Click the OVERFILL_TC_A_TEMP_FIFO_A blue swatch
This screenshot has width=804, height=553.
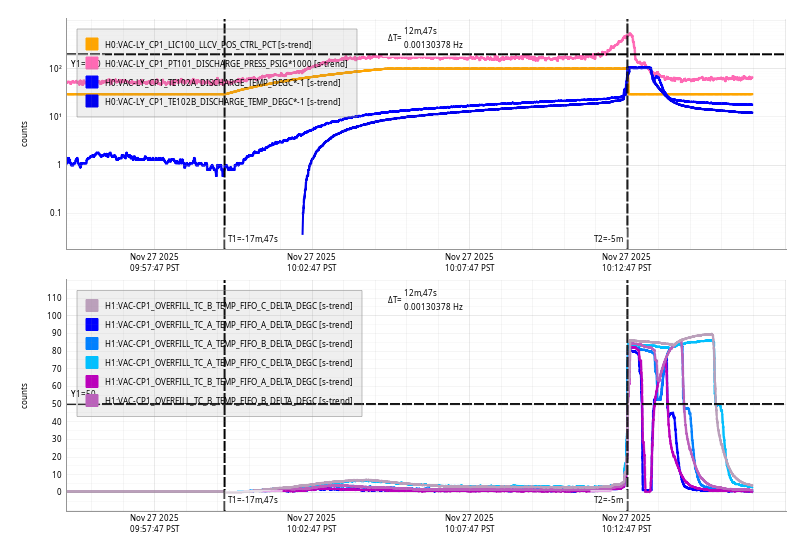point(92,325)
